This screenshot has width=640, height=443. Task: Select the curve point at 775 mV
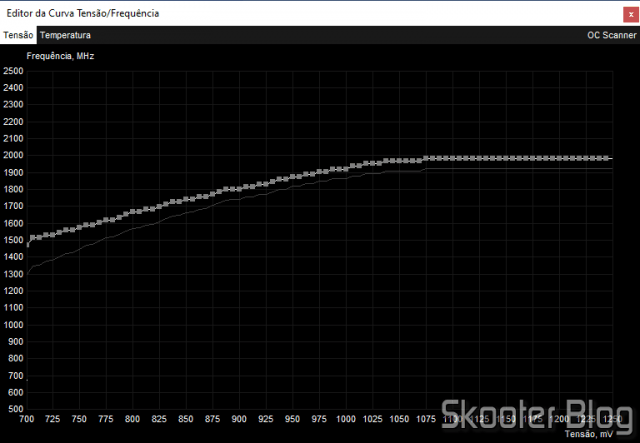(106, 220)
